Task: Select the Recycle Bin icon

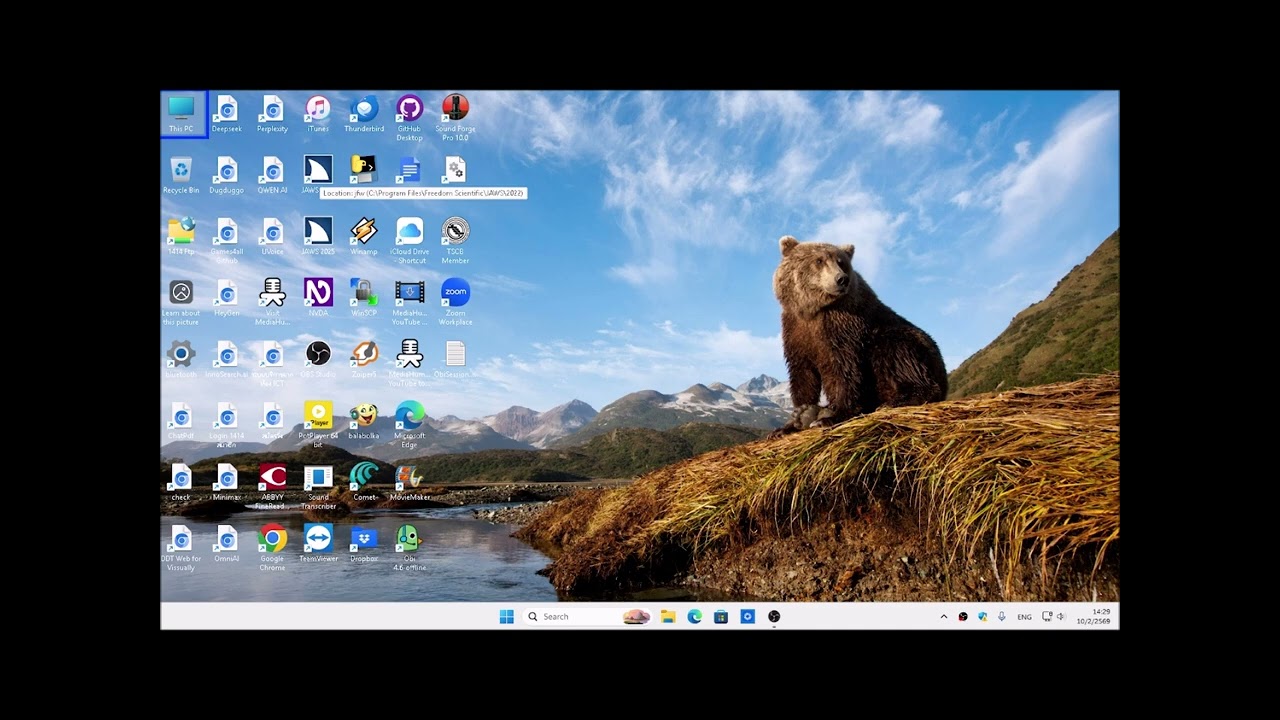Action: [181, 175]
